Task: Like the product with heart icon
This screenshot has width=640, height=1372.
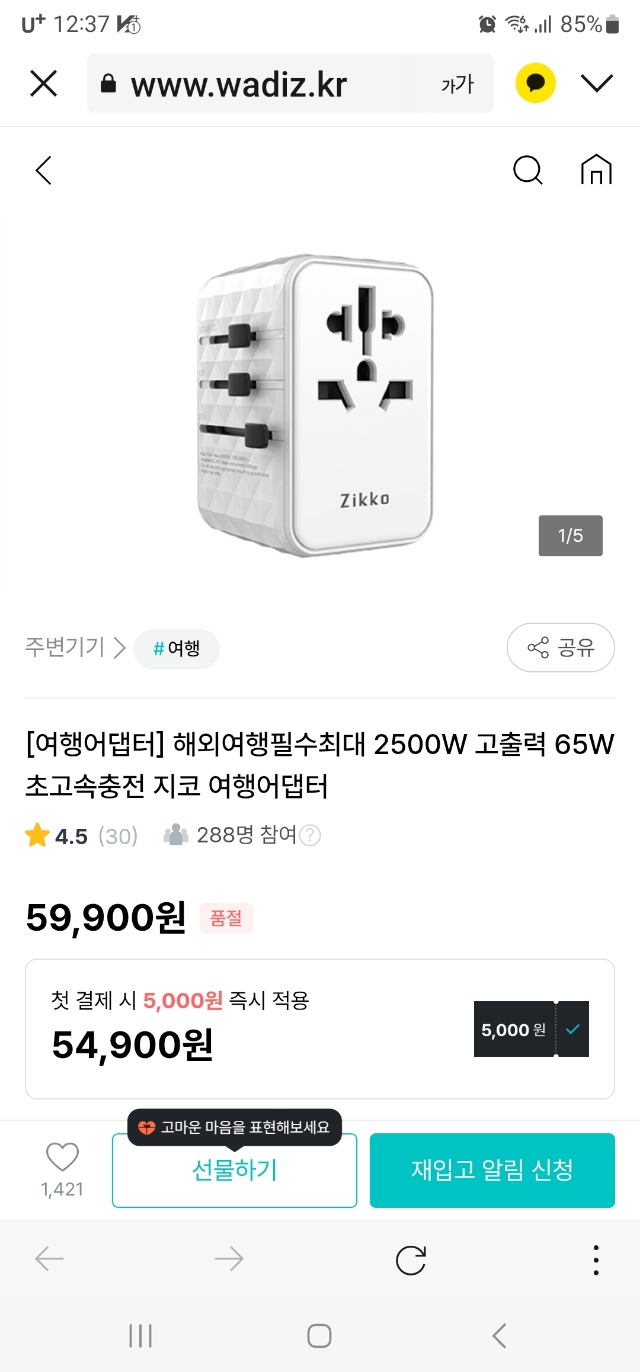Action: tap(62, 1159)
